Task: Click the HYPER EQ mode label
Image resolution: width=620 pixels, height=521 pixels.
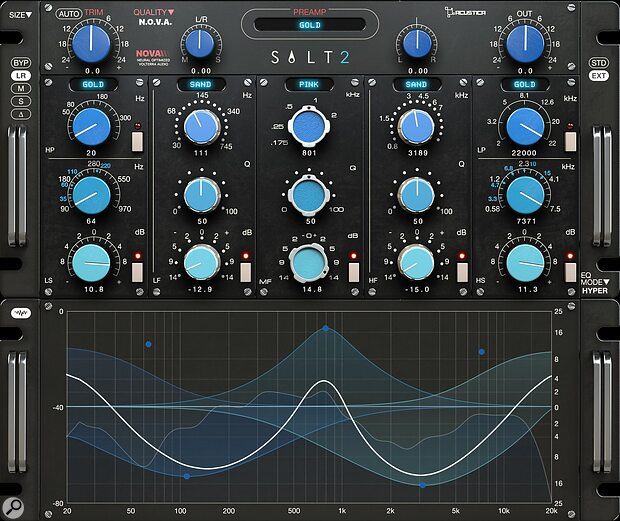Action: (x=595, y=291)
